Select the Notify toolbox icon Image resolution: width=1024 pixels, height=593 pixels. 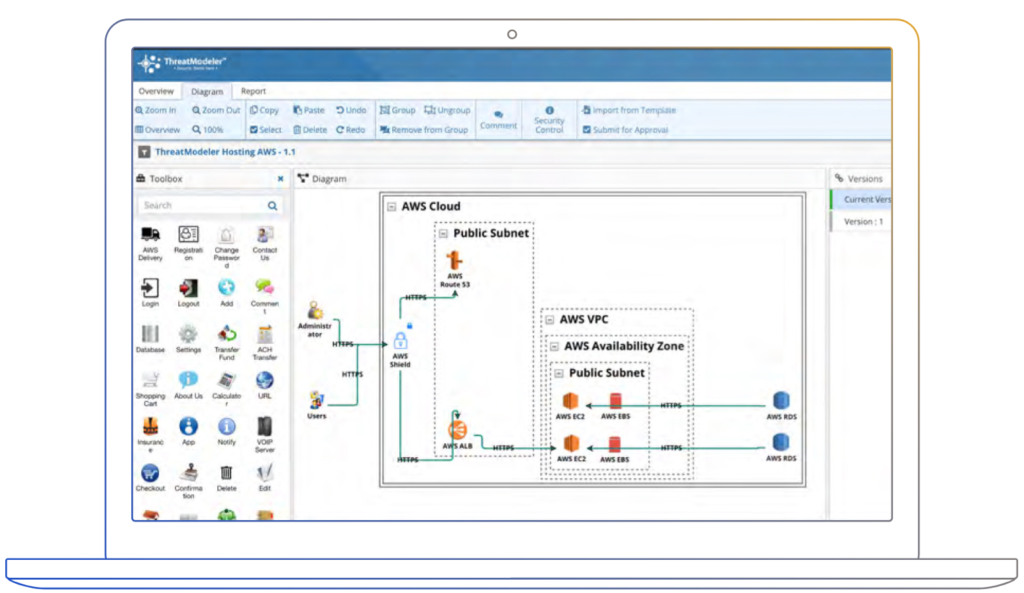coord(227,426)
